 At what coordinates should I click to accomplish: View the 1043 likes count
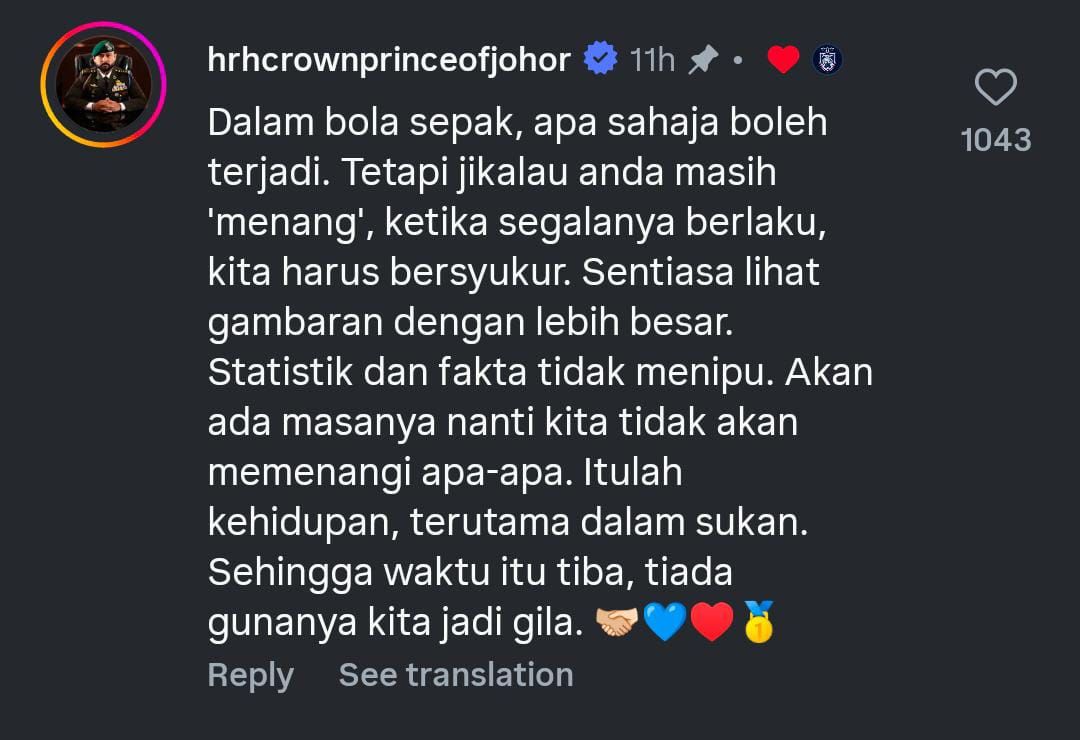[996, 140]
